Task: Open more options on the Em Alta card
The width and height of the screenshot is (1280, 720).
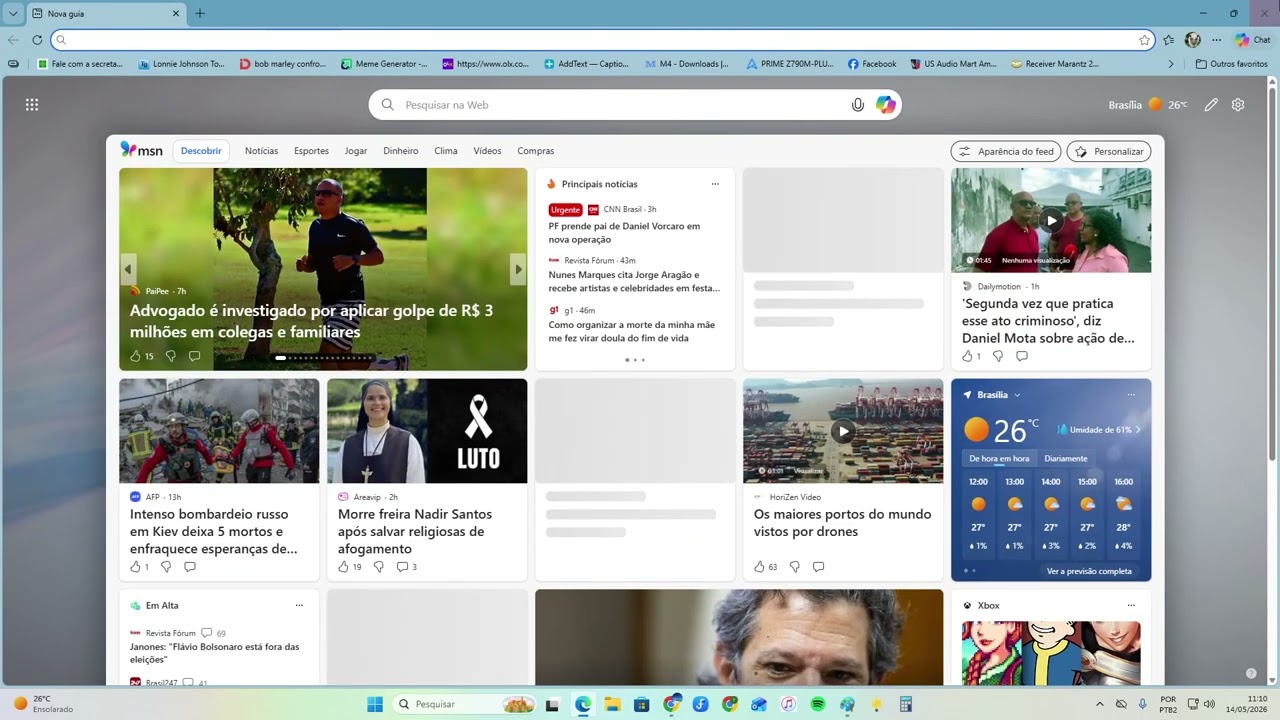Action: tap(299, 606)
